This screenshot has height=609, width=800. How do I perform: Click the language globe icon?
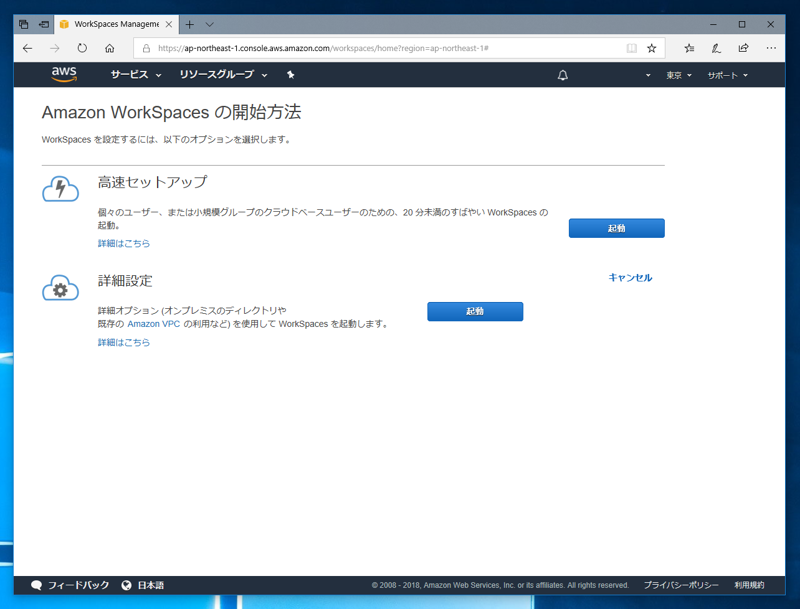(127, 585)
